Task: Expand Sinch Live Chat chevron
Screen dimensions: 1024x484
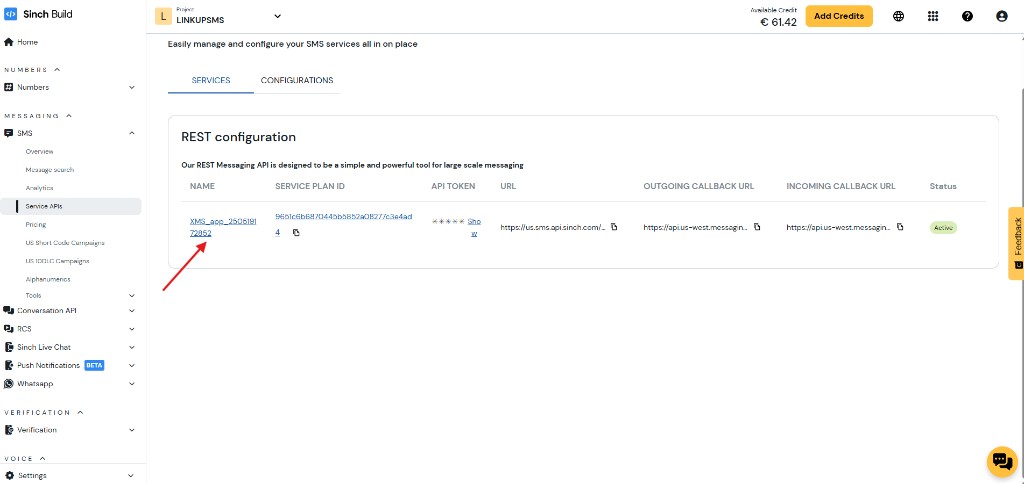Action: [x=131, y=347]
